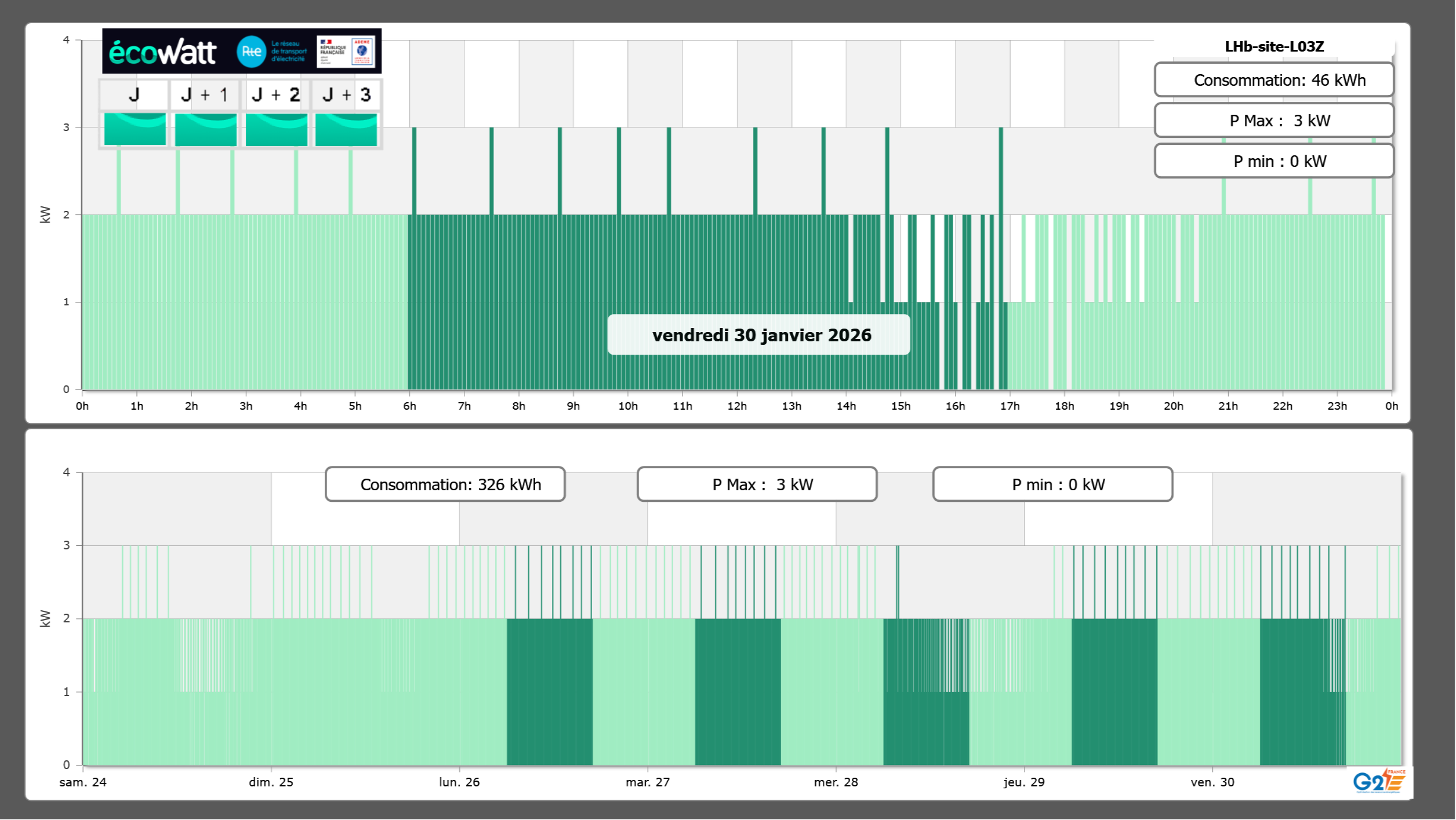The height and width of the screenshot is (820, 1456).
Task: Click the daily P min 0 kW box
Action: [x=1273, y=161]
